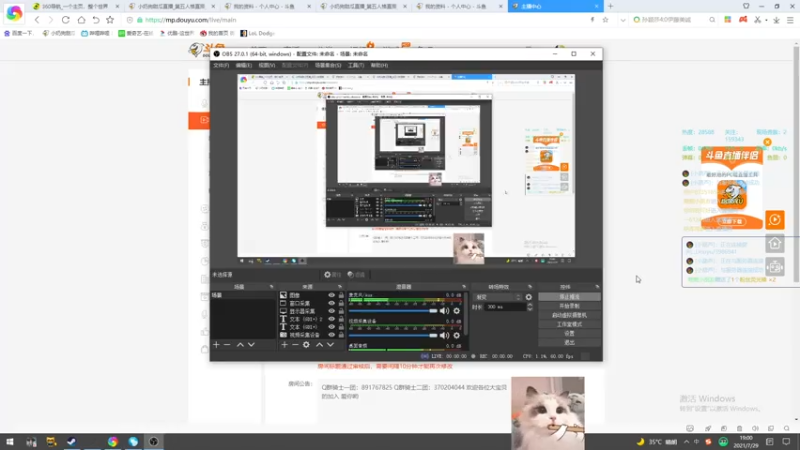Hide the 图像 source
Viewport: 800px width, 450px height.
click(x=331, y=295)
